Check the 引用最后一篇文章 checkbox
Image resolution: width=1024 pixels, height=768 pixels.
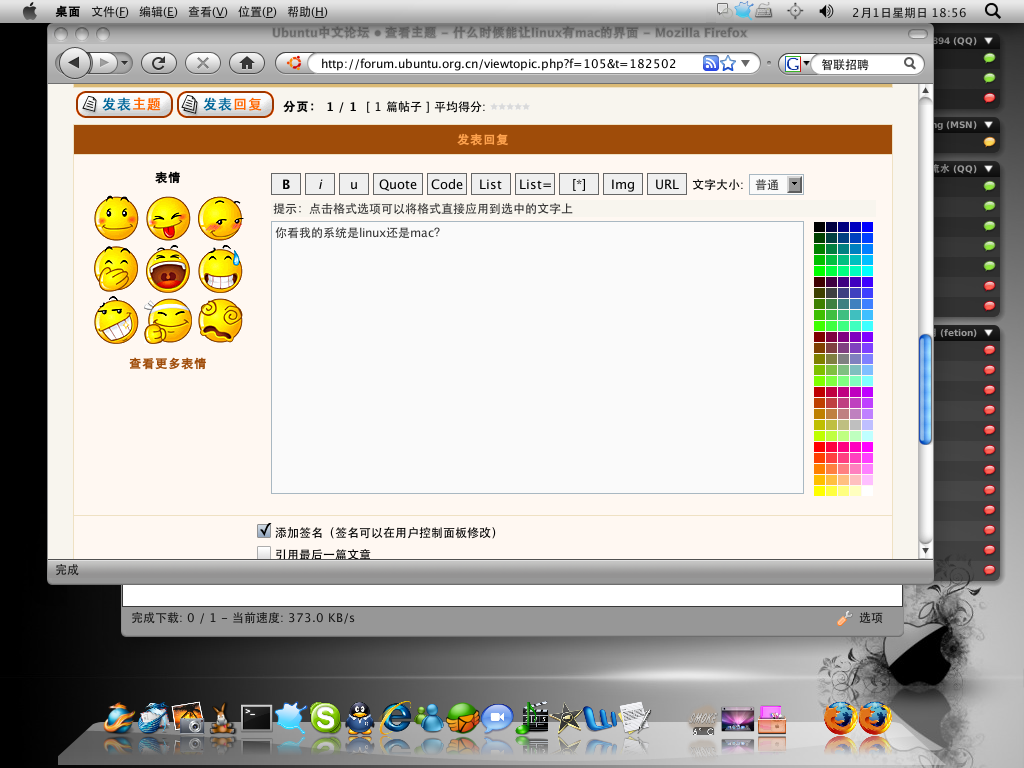pyautogui.click(x=264, y=552)
